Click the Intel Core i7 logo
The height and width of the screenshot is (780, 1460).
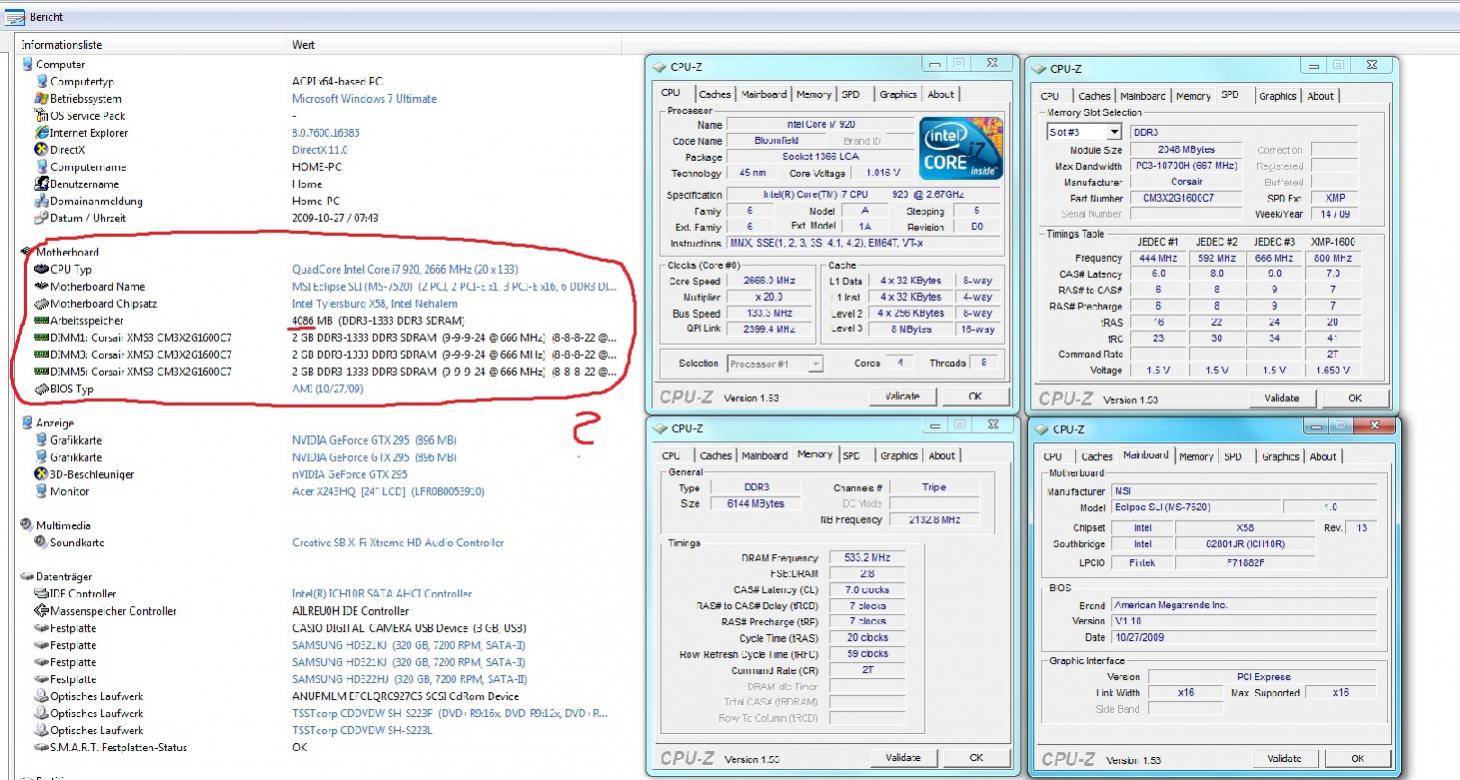coord(960,150)
